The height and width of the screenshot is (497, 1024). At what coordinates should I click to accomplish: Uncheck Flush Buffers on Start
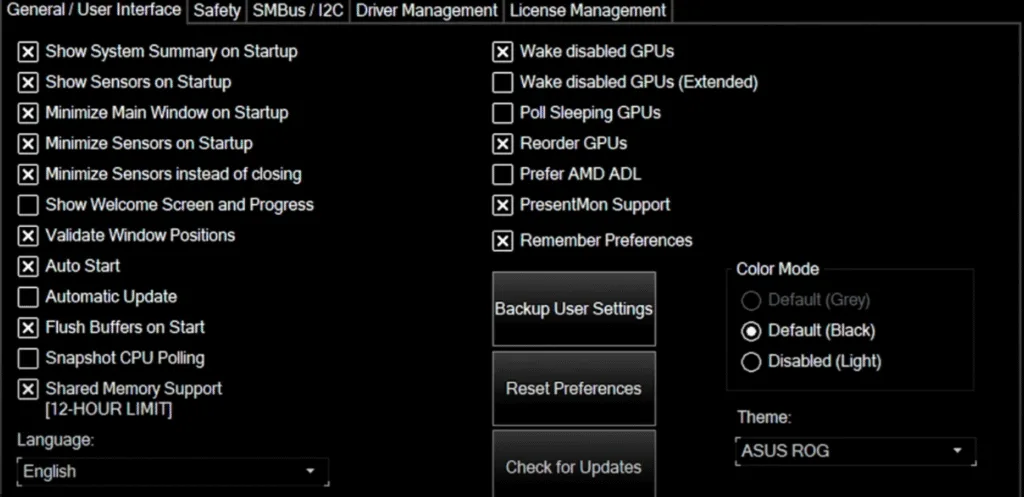click(28, 328)
